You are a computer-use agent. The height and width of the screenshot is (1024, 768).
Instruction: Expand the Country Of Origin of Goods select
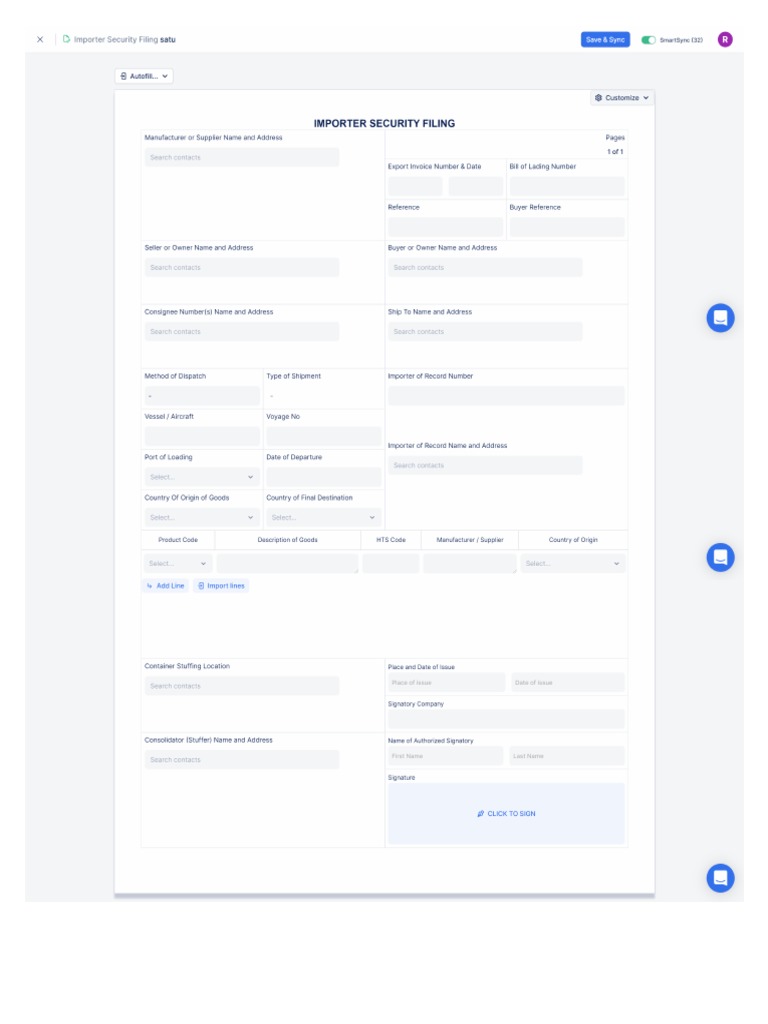click(x=202, y=517)
